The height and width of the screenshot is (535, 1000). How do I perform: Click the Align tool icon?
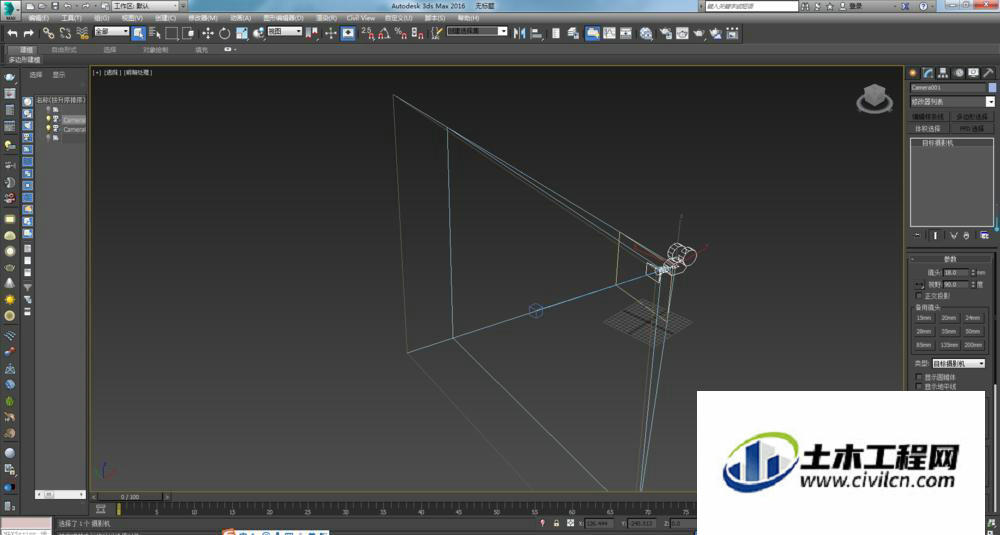(x=536, y=33)
